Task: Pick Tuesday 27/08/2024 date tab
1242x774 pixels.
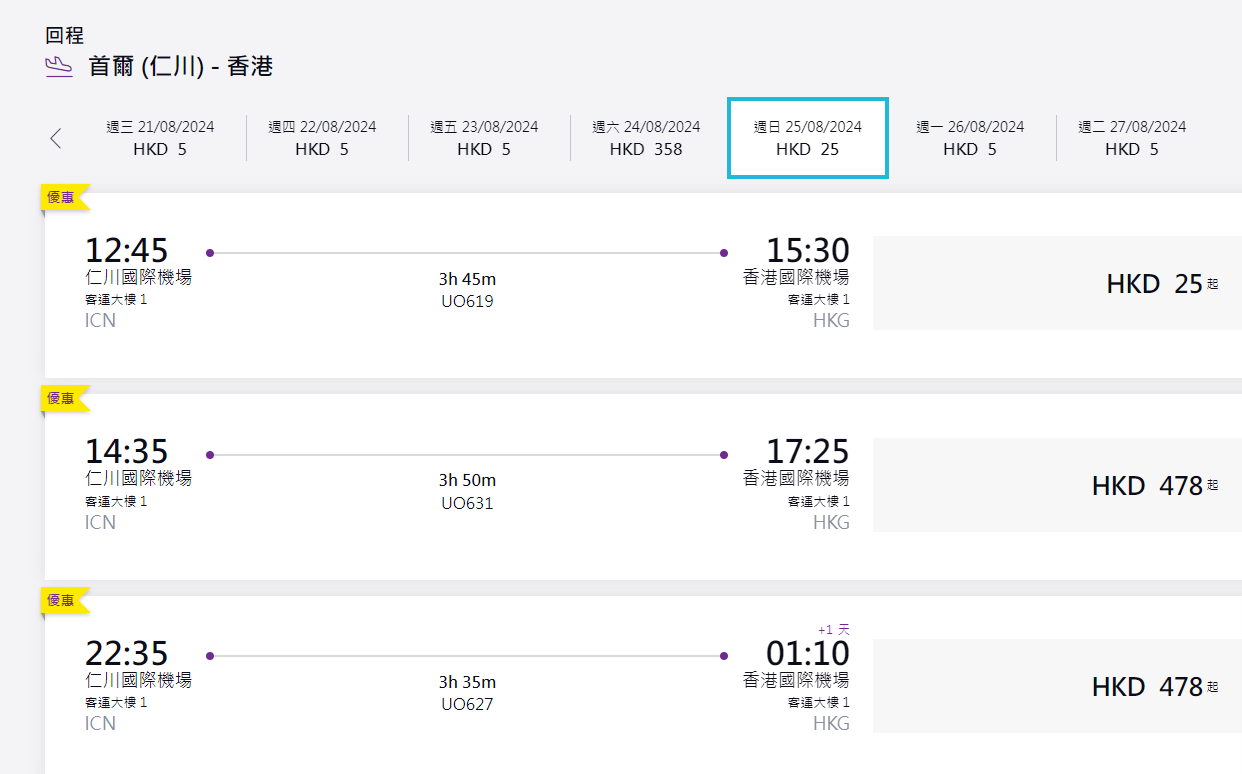Action: coord(1132,138)
